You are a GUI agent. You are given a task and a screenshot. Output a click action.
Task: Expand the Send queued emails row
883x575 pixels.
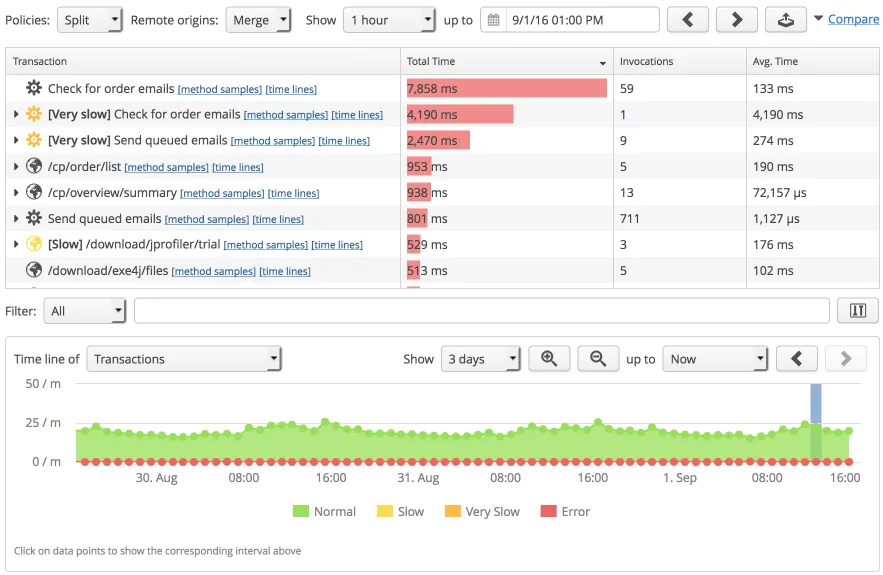click(x=16, y=219)
